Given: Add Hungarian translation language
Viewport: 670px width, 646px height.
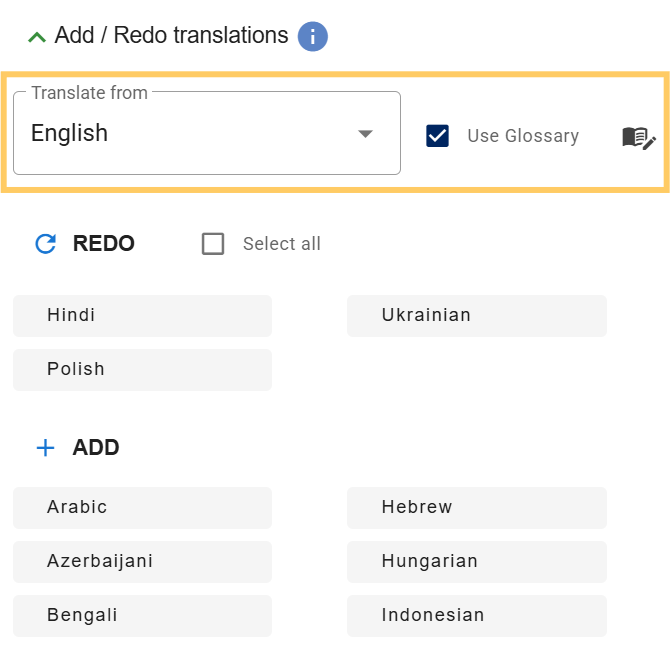Looking at the screenshot, I should pyautogui.click(x=476, y=562).
